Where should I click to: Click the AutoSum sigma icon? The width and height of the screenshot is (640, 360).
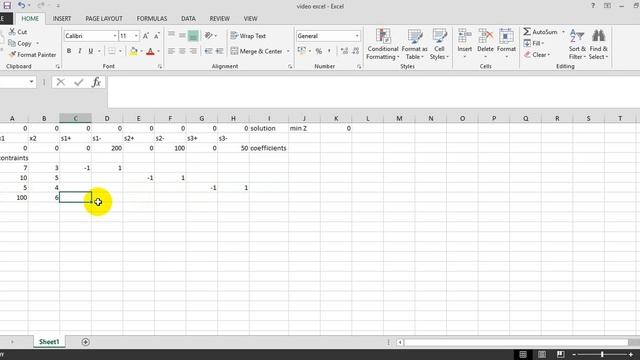tap(527, 31)
